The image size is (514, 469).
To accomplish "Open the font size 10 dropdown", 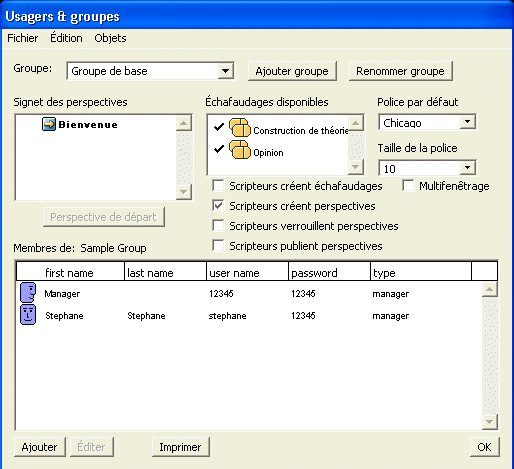I will 468,168.
